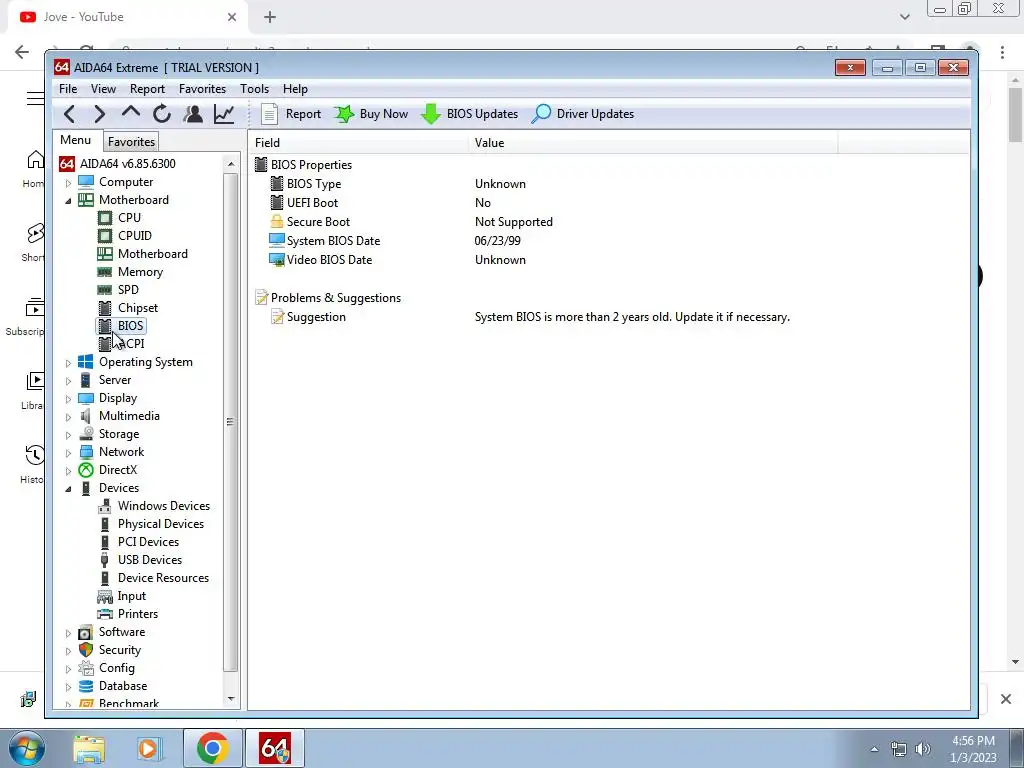Click the Buy Now button
Screen dimensions: 1024x768
371,114
